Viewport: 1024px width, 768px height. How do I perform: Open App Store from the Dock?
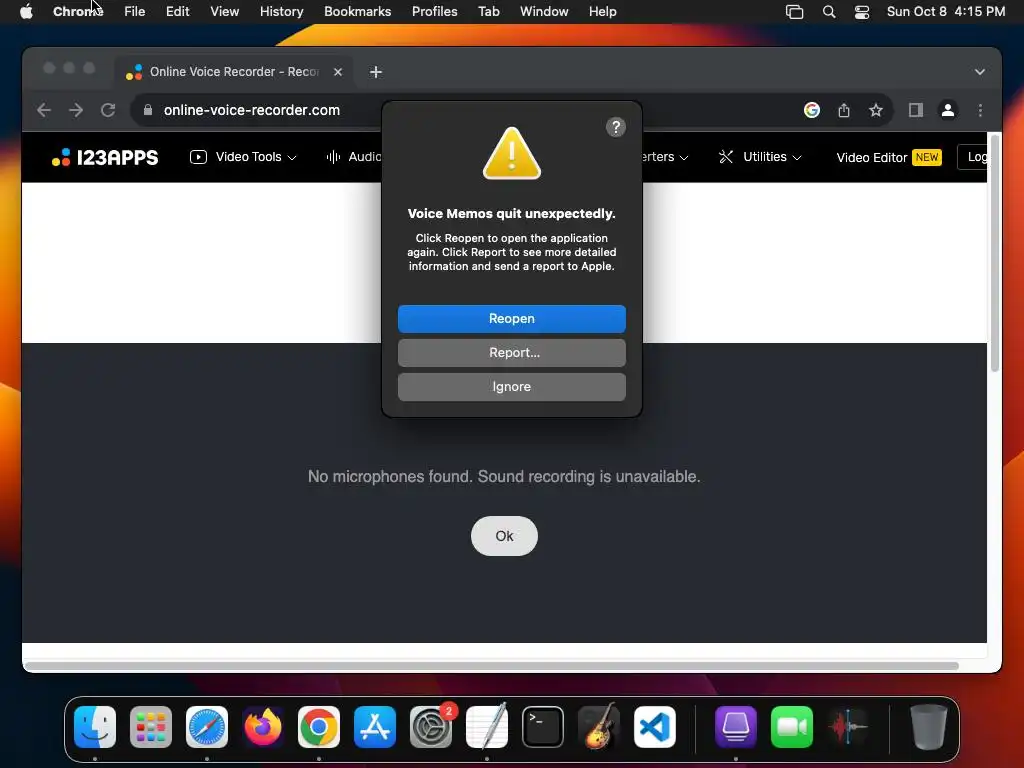(x=375, y=727)
